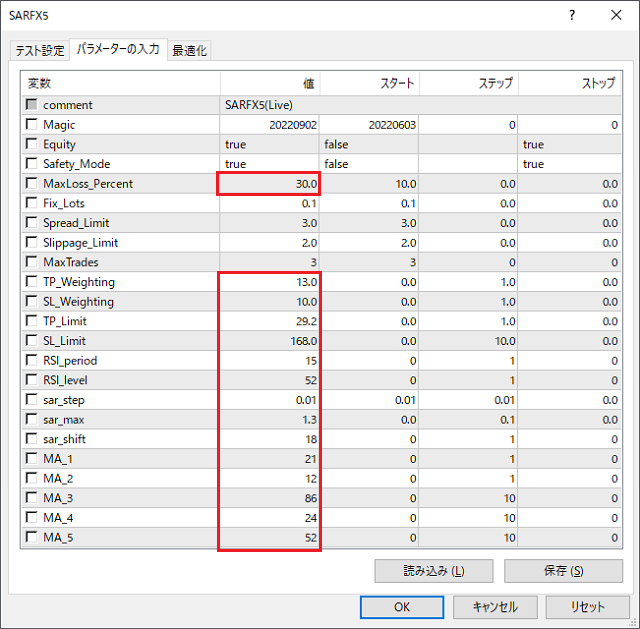Check the TP_Weighting checkbox
This screenshot has width=640, height=629.
31,281
